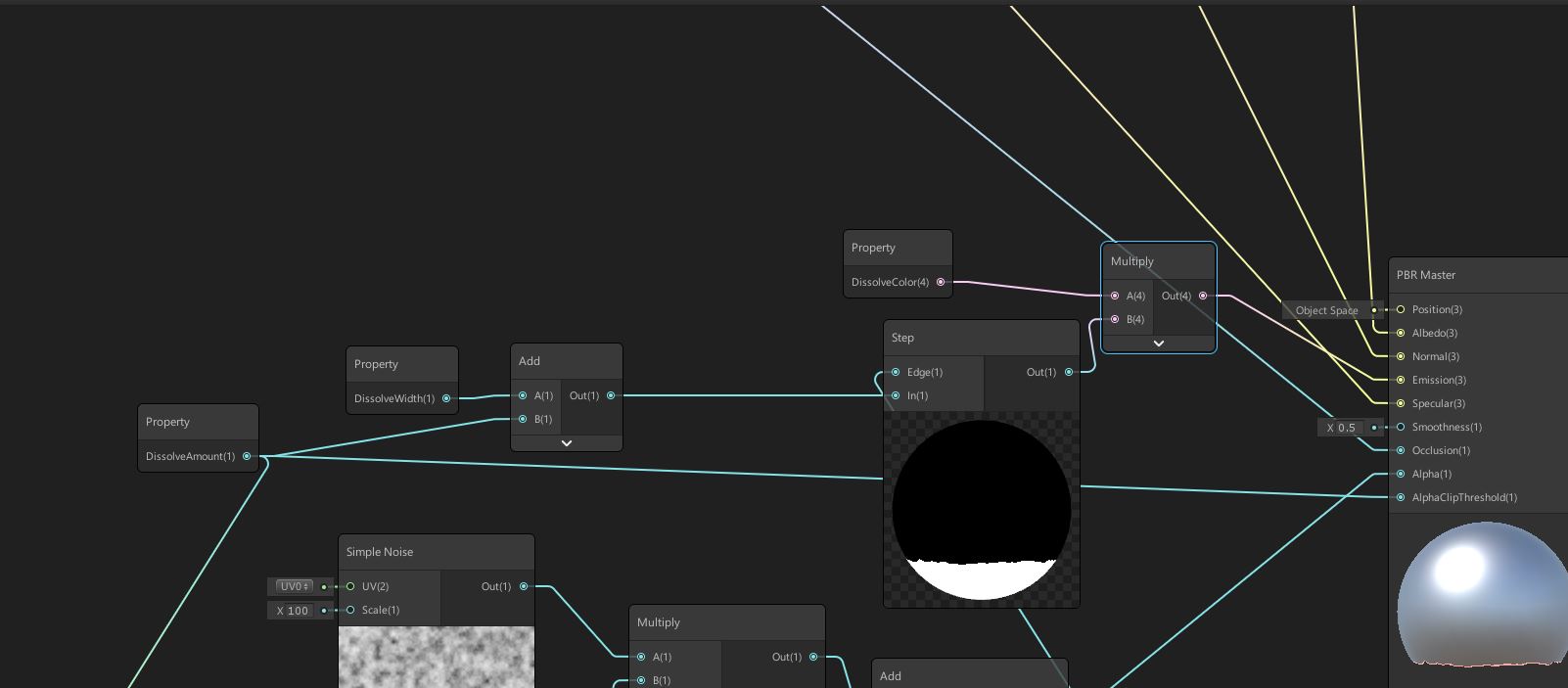
Task: Click the DissolveColor(4) output port
Action: 941,282
